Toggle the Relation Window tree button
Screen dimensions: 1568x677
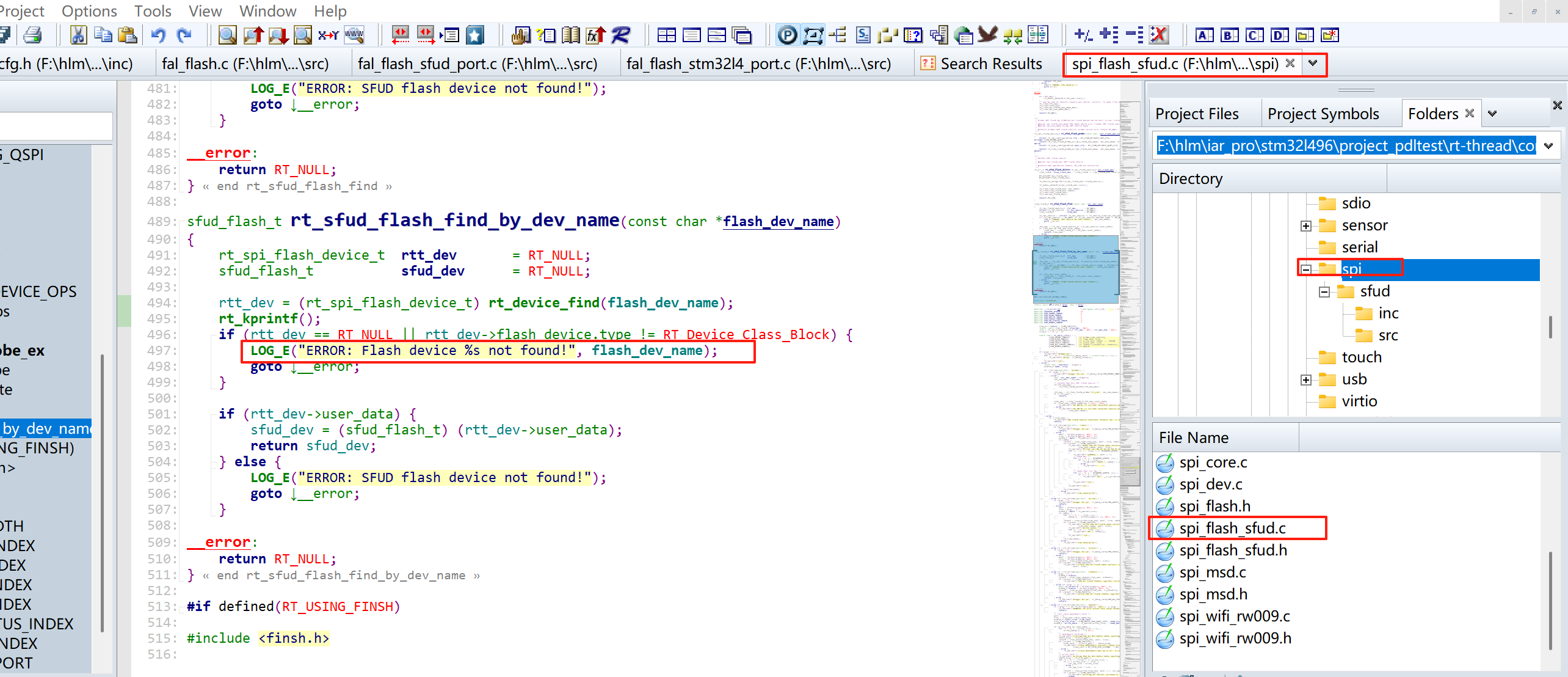click(838, 35)
